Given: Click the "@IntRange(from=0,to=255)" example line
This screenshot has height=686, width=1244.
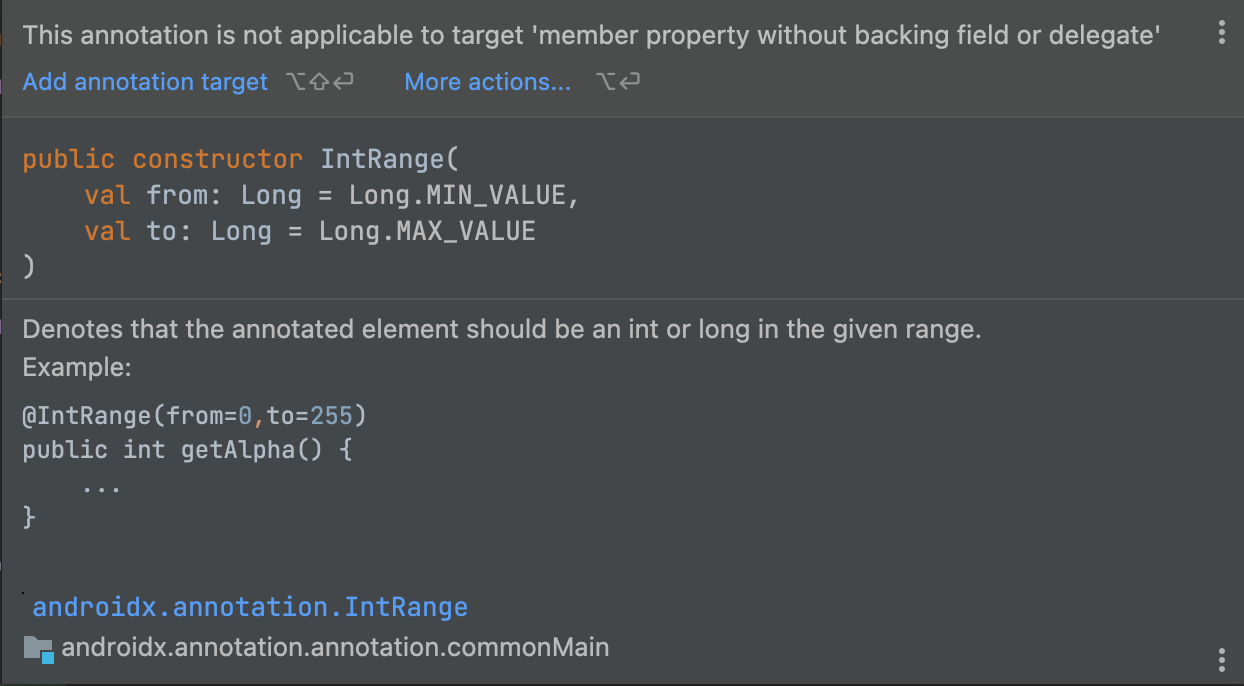Looking at the screenshot, I should point(188,414).
